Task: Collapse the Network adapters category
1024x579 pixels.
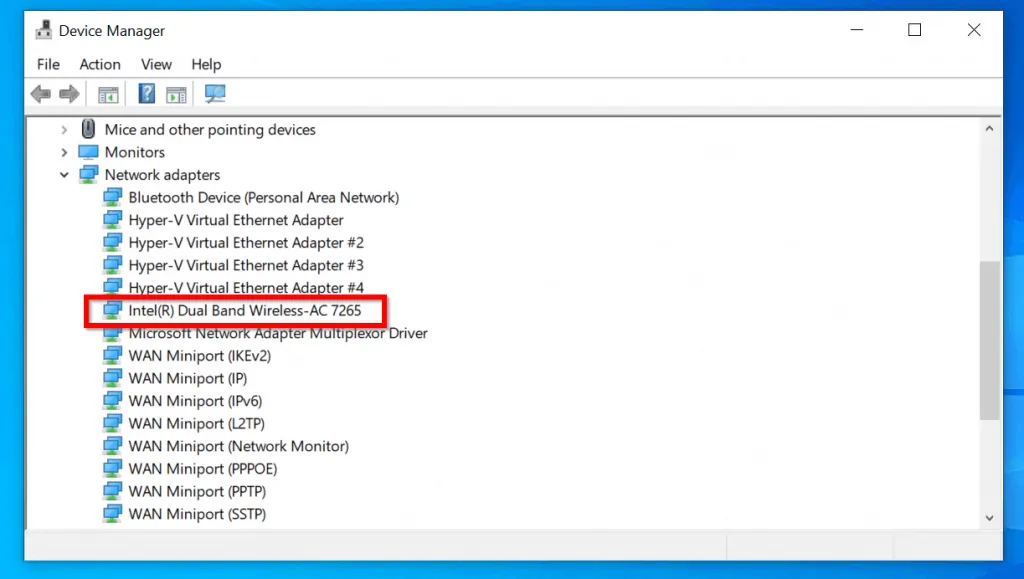Action: coord(64,174)
